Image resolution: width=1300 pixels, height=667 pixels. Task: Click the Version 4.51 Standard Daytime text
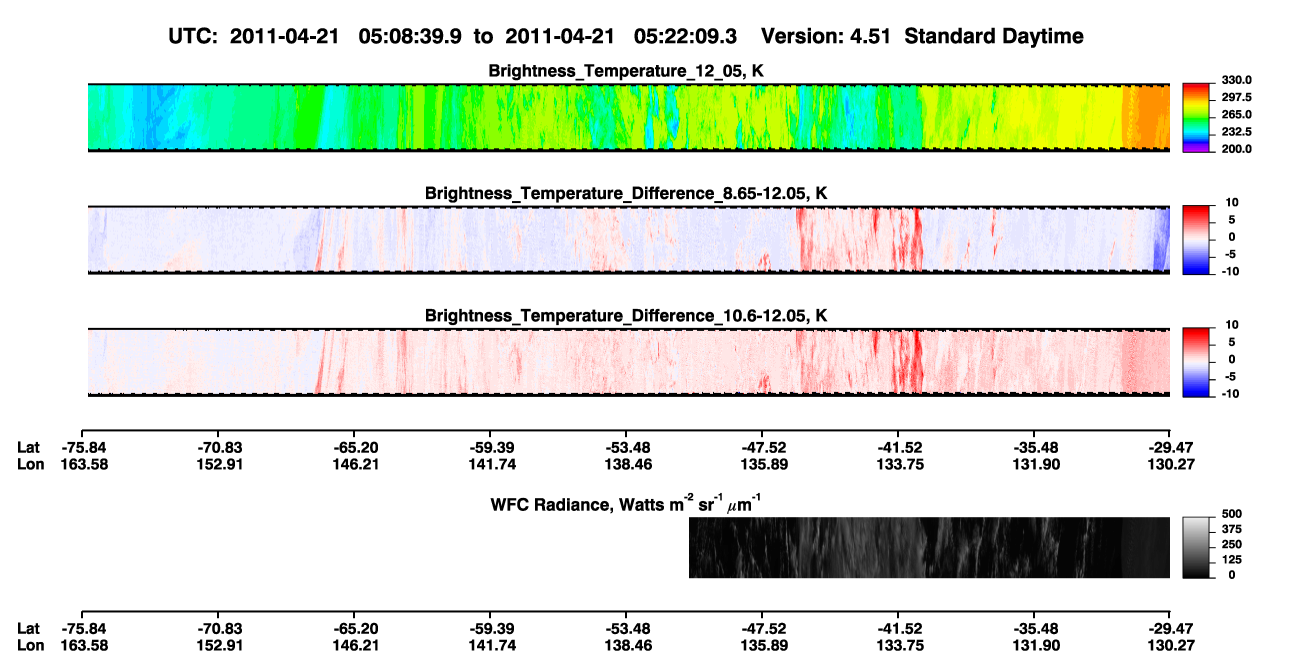(922, 36)
